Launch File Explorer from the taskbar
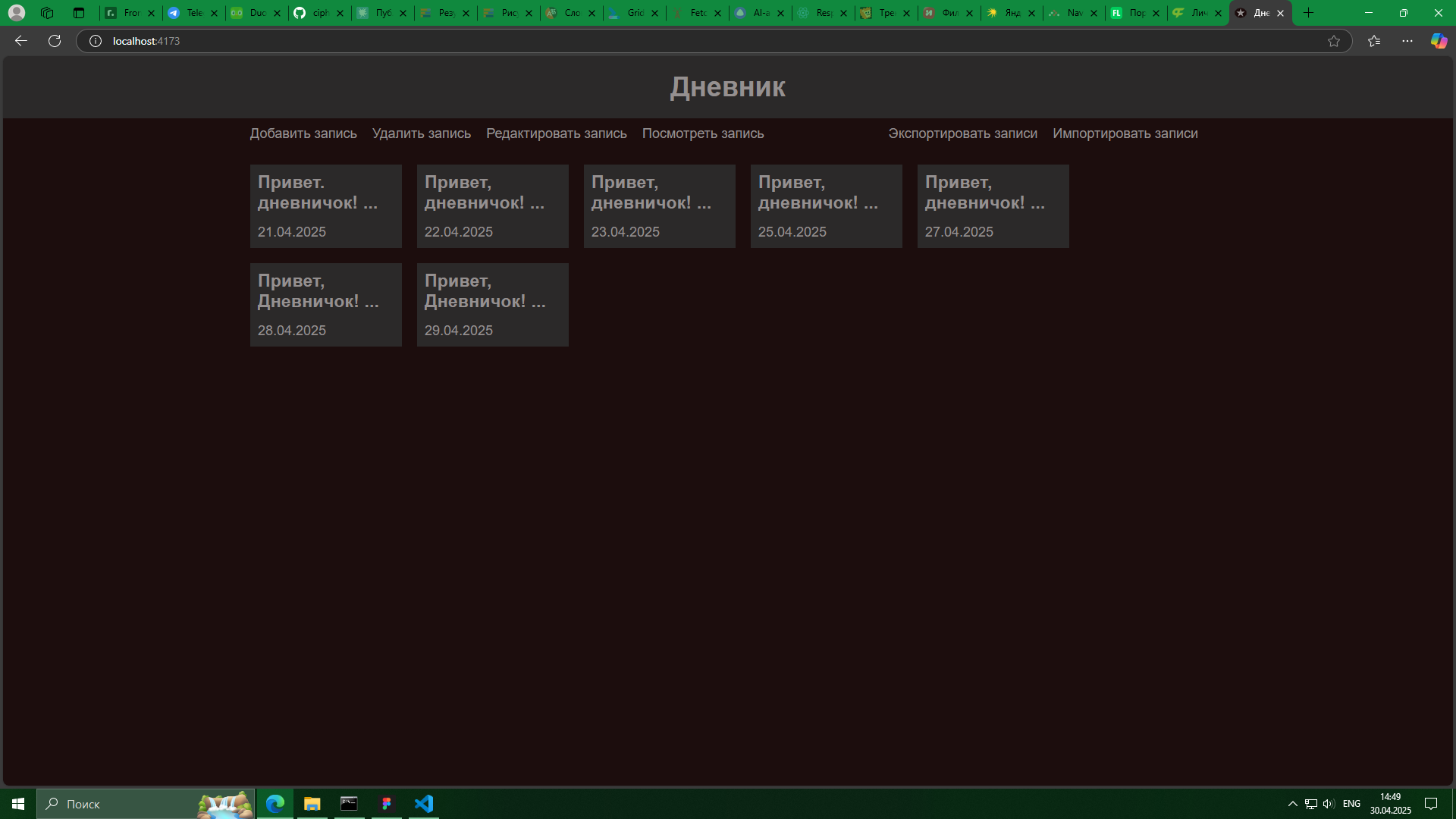The height and width of the screenshot is (819, 1456). point(312,804)
